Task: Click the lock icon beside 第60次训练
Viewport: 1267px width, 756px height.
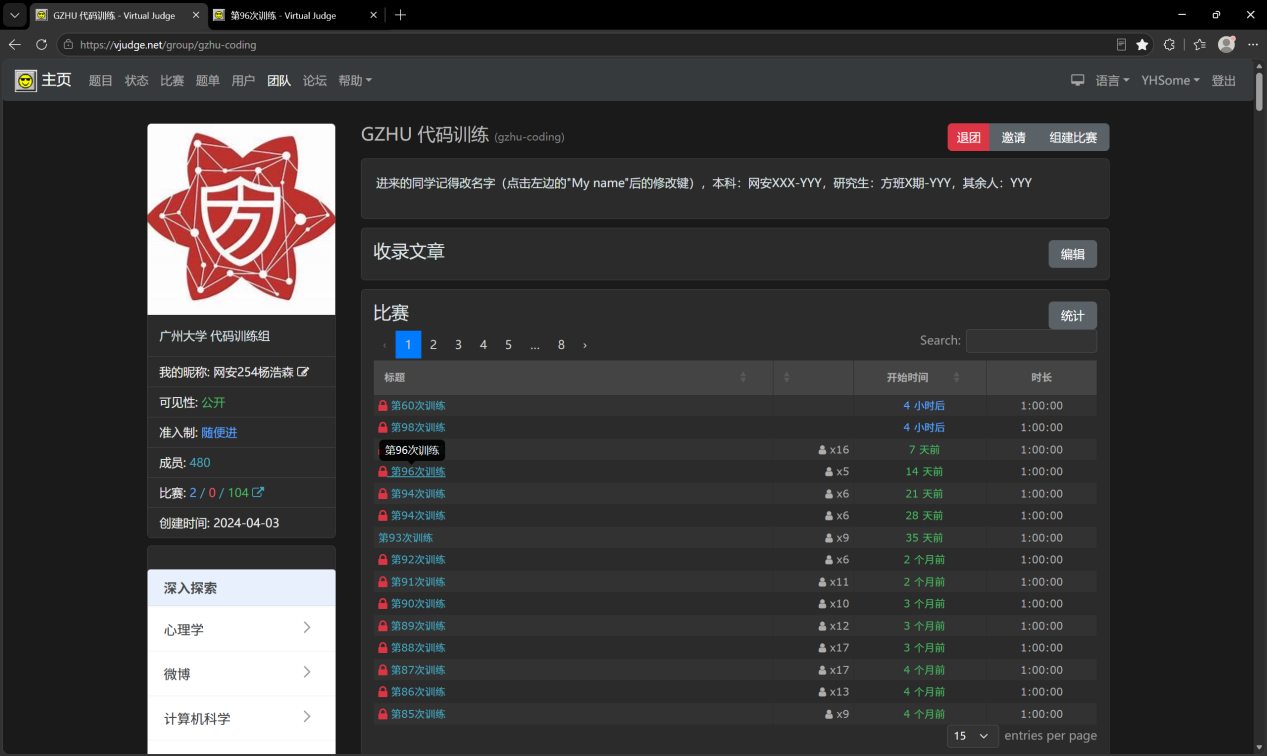Action: [383, 405]
